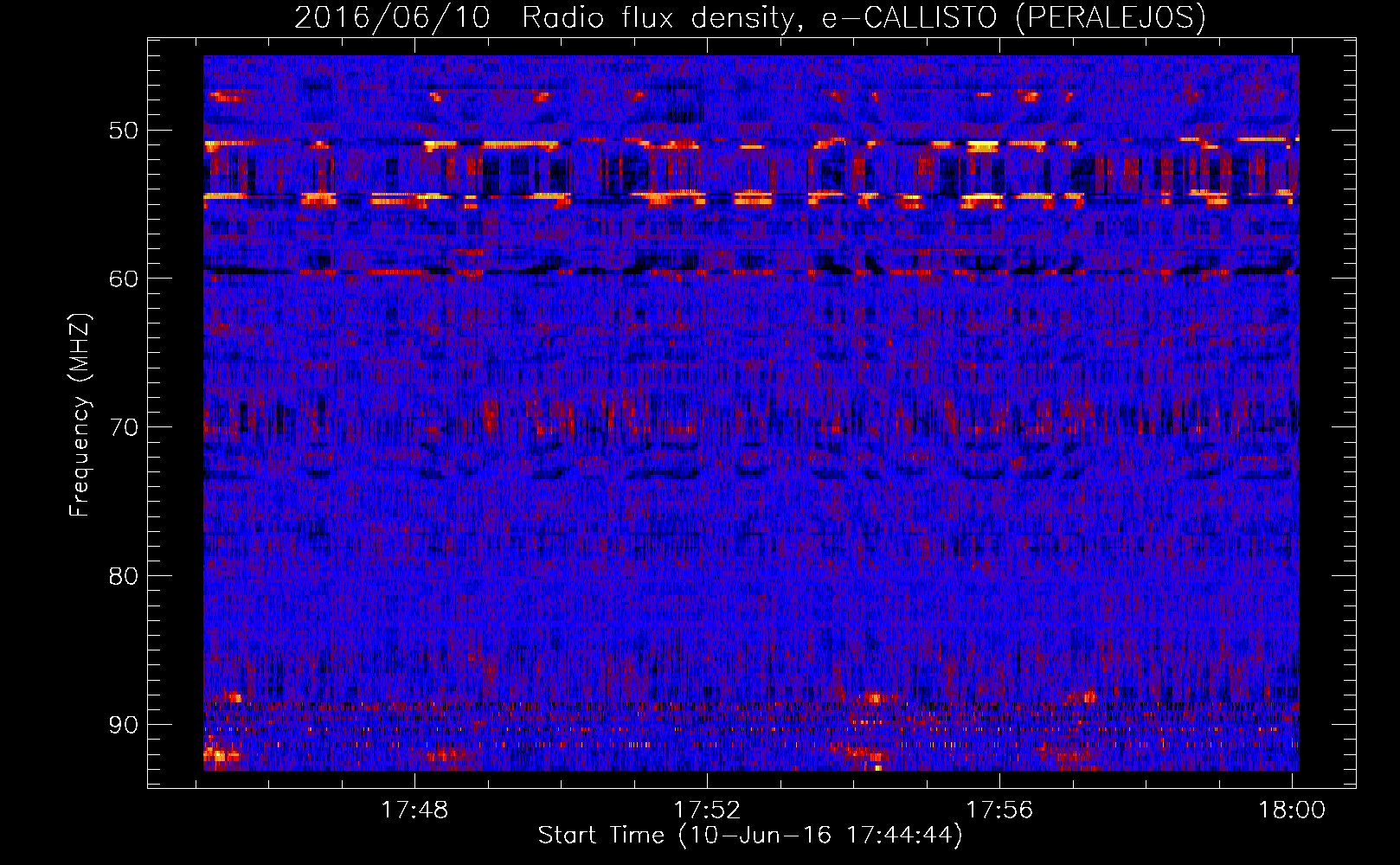Click the 18:00 time tick label

(x=1292, y=810)
